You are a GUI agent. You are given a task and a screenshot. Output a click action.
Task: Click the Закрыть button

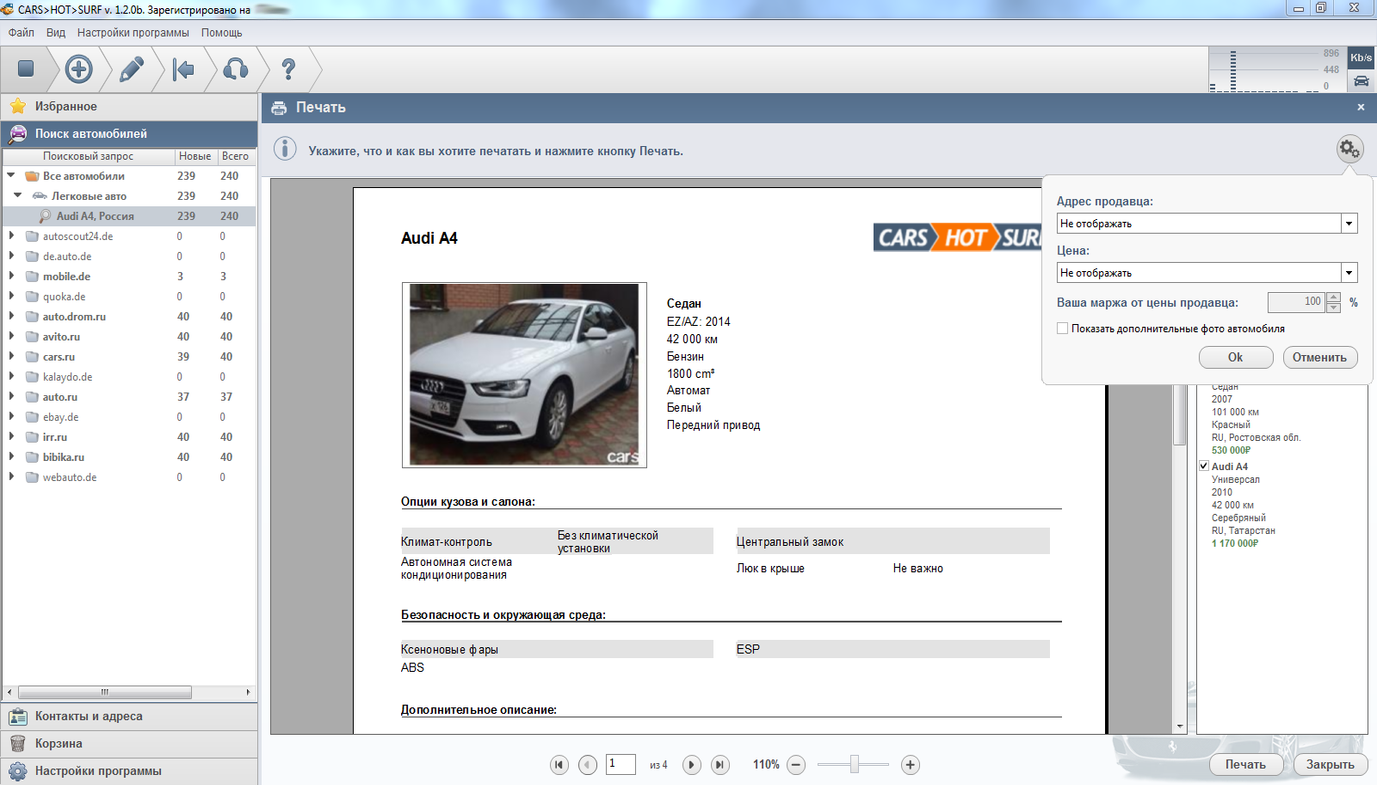point(1330,764)
